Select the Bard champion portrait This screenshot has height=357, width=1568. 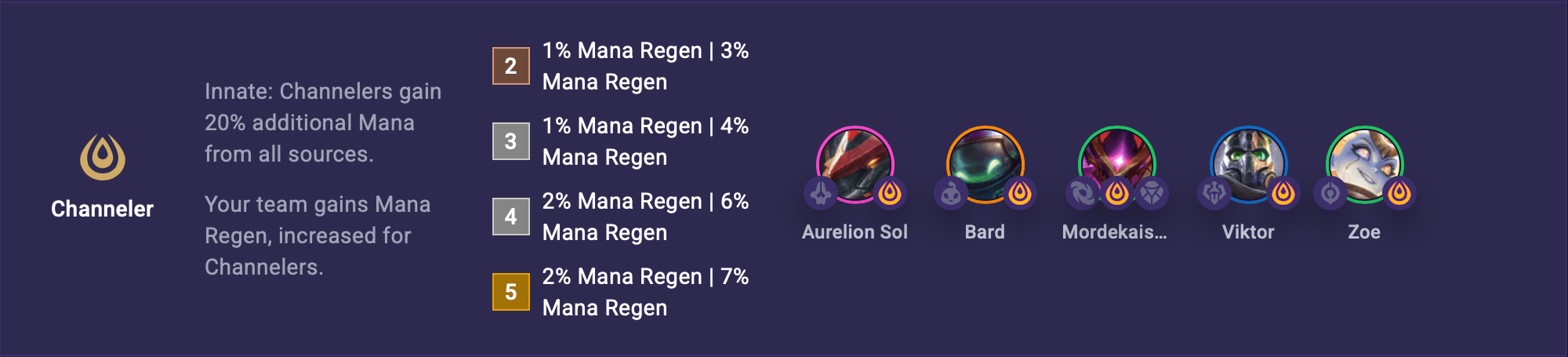coord(985,162)
